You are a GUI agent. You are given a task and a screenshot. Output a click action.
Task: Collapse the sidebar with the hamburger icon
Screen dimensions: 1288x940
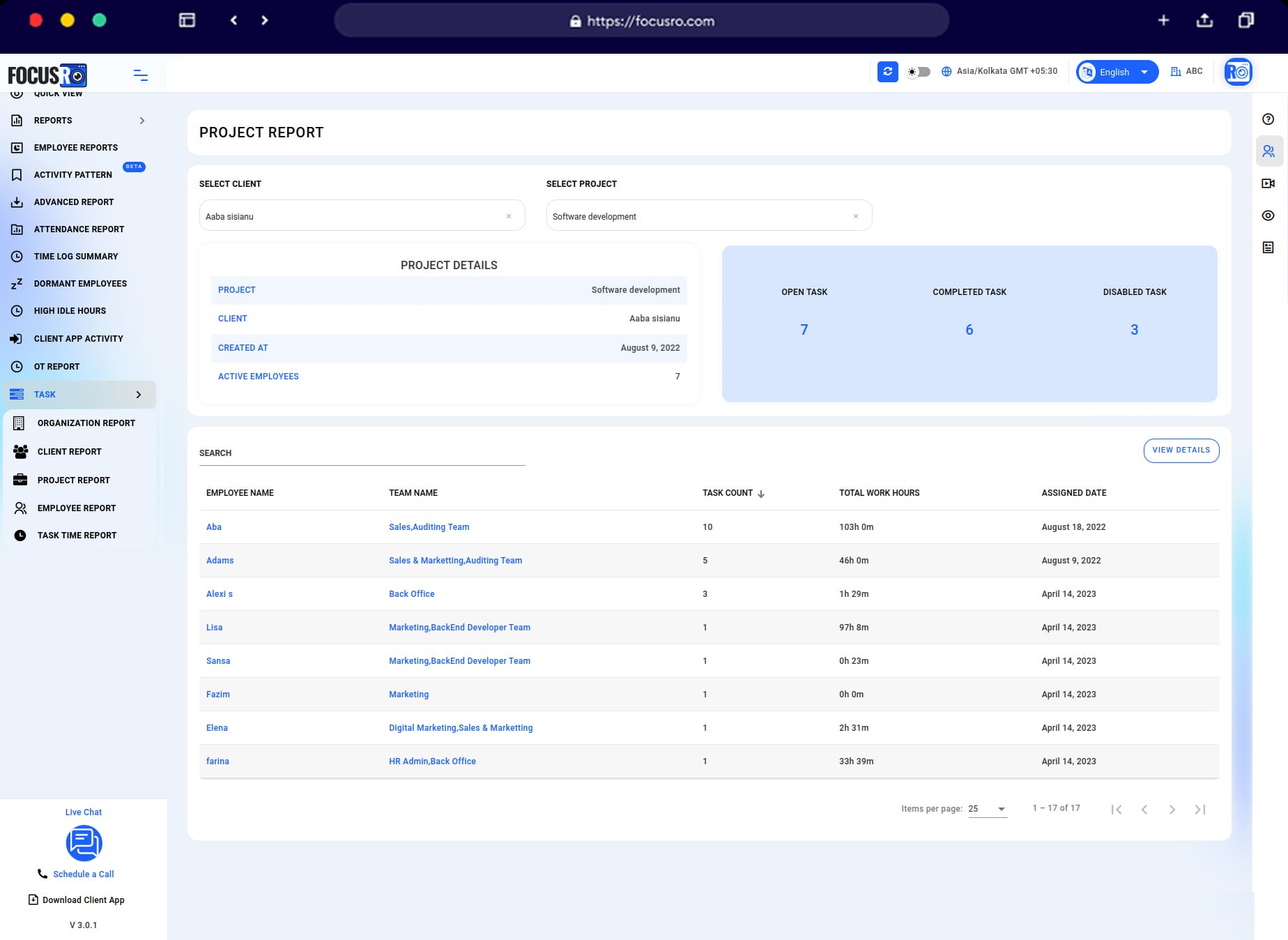(141, 75)
